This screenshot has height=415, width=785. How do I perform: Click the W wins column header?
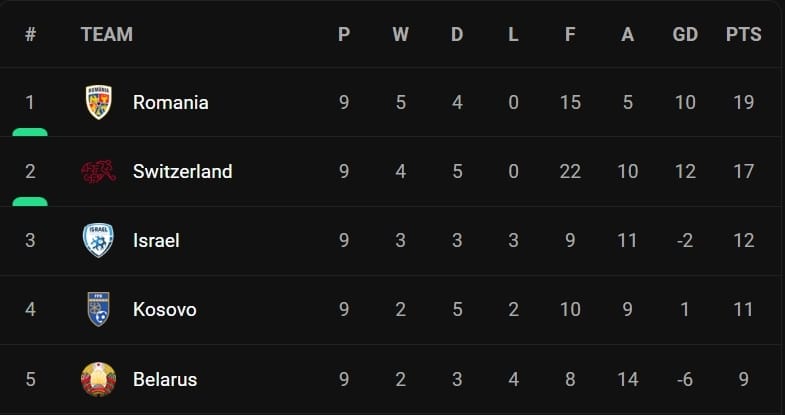pyautogui.click(x=400, y=34)
